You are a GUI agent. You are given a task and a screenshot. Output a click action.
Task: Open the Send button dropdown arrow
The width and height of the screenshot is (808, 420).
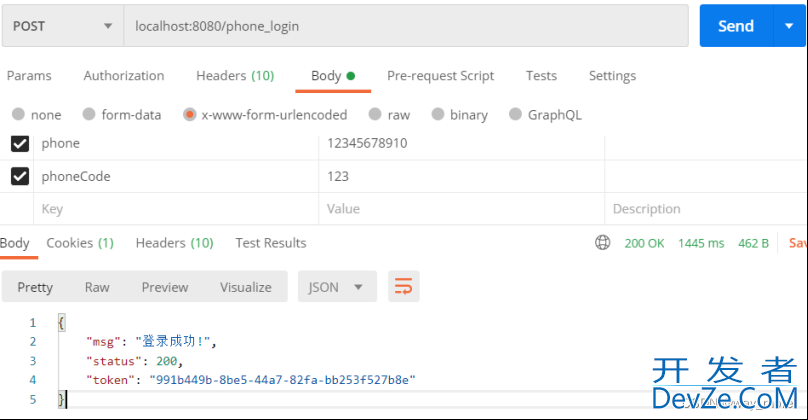click(x=788, y=26)
